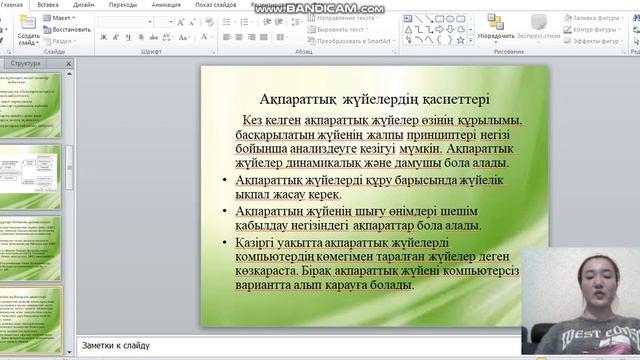The image size is (640, 360).
Task: Switch to Дизайн ribbon tab
Action: 84,5
